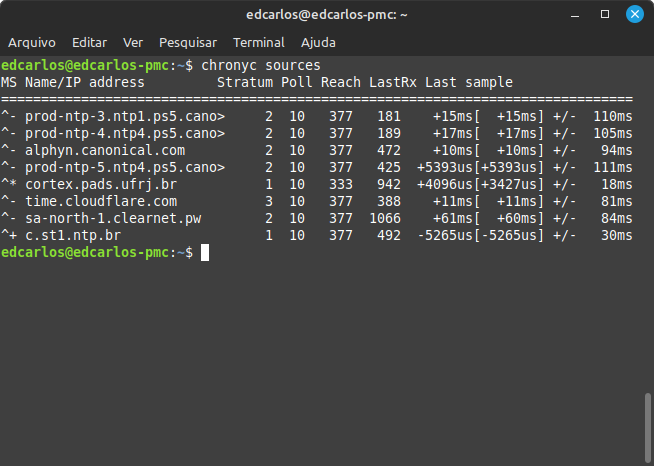
Task: Click the 'Last sample' column header text
Action: 469,82
